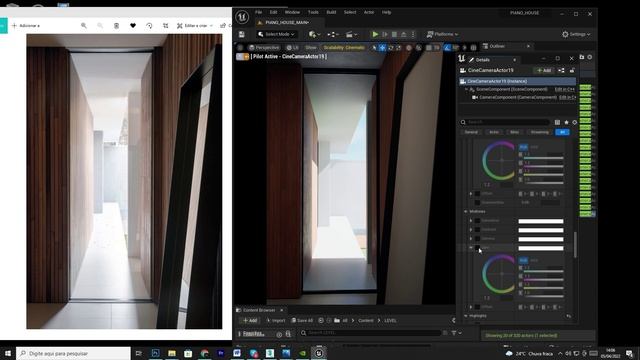Image resolution: width=640 pixels, height=360 pixels.
Task: Open the Settings dropdown in toolbar
Action: [x=576, y=34]
